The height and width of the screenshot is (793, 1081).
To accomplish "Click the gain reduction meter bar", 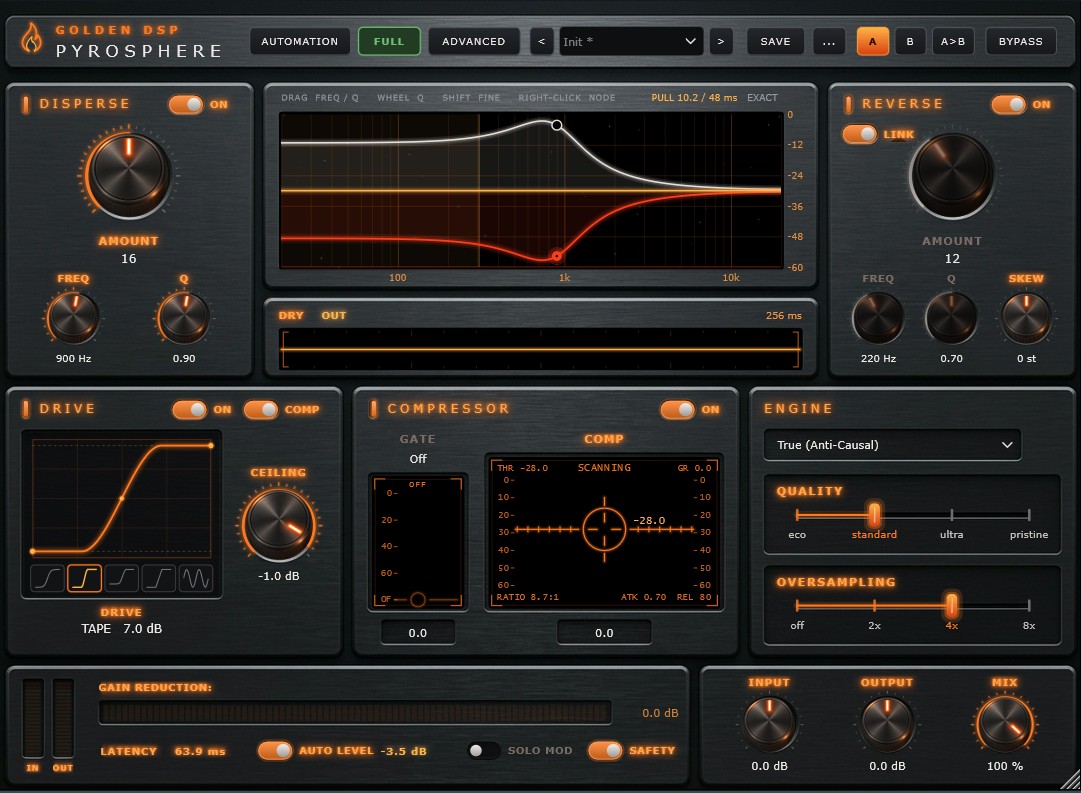I will (x=355, y=712).
